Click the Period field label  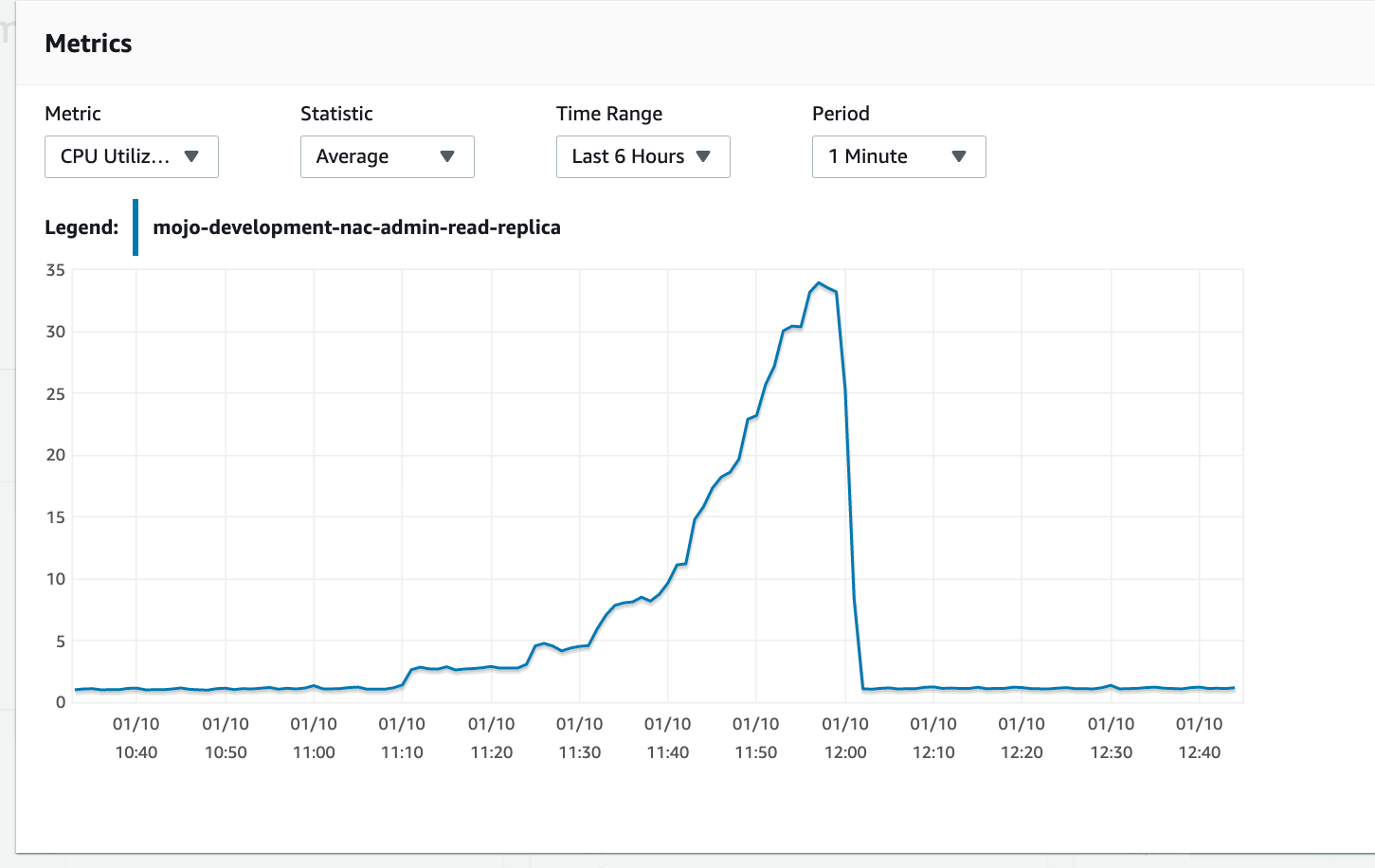(x=841, y=114)
